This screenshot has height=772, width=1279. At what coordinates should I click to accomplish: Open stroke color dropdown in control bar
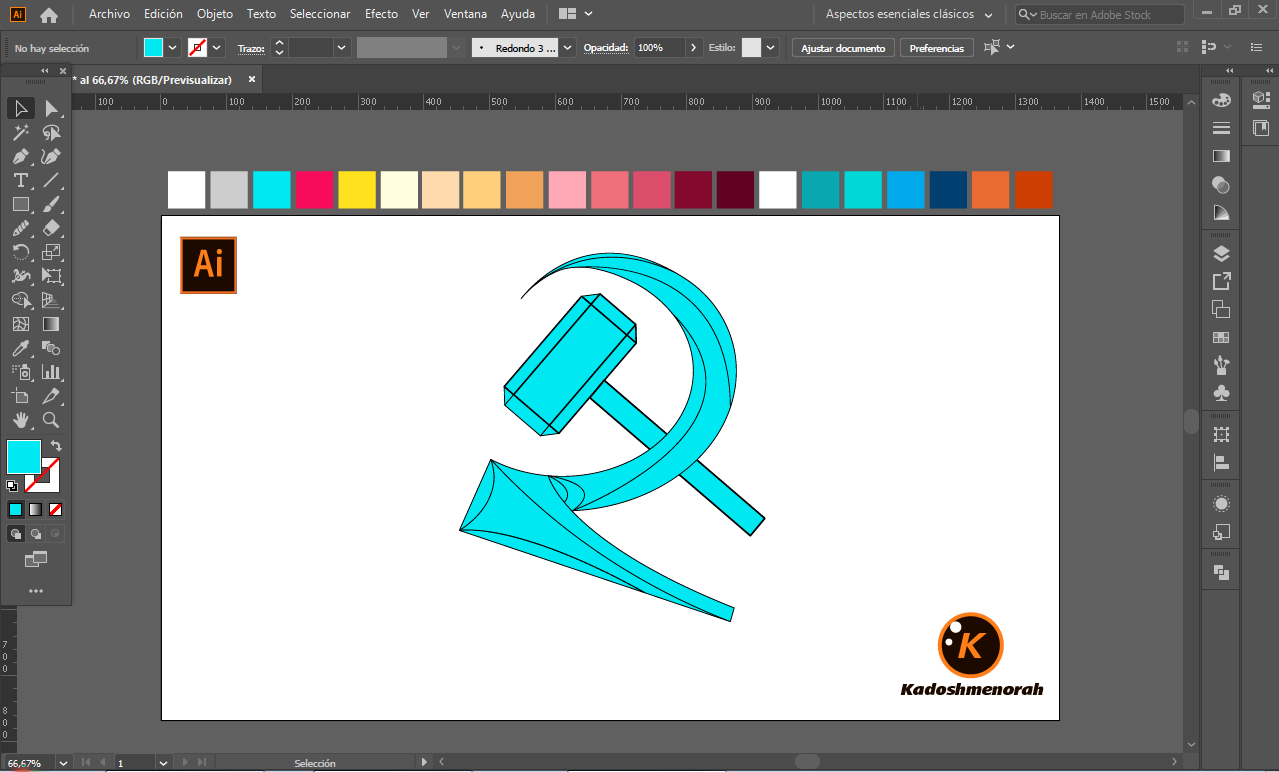tap(217, 48)
